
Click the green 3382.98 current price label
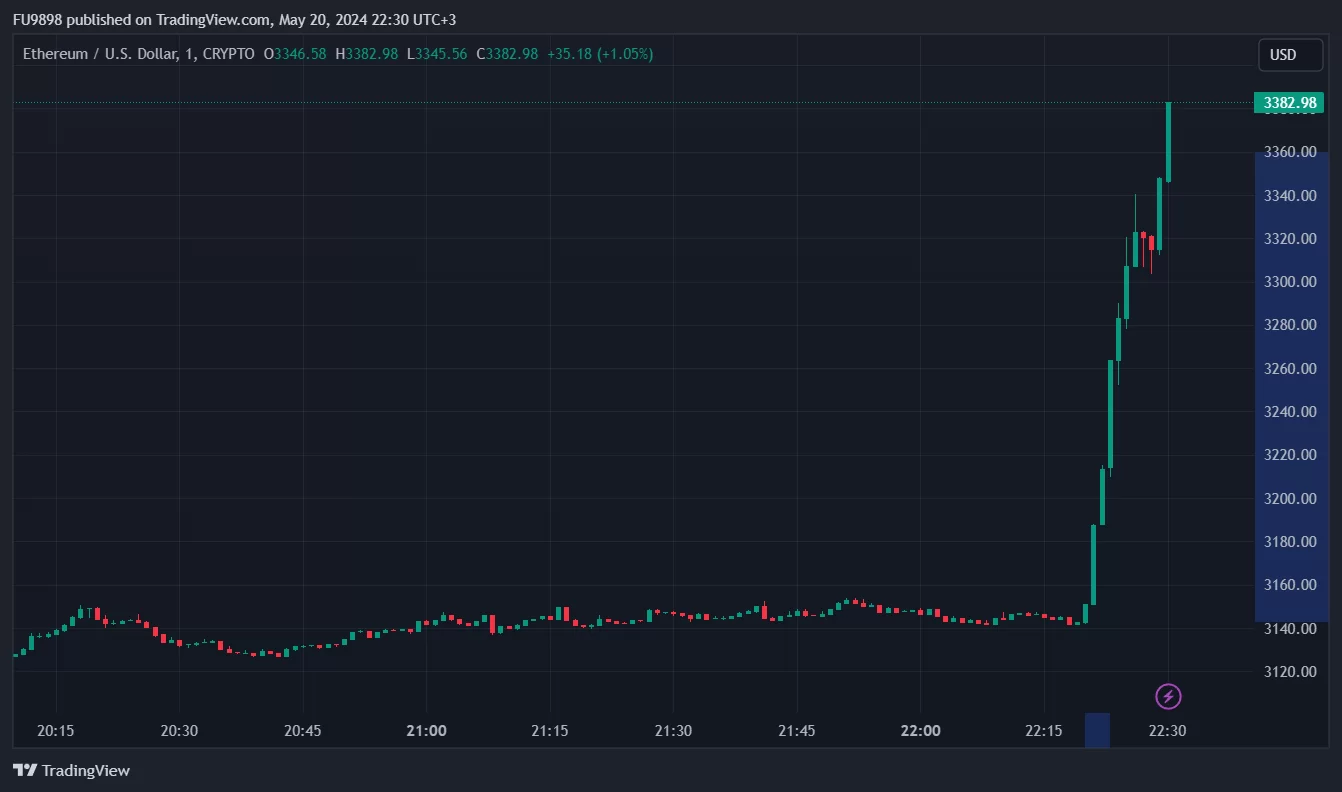tap(1288, 103)
